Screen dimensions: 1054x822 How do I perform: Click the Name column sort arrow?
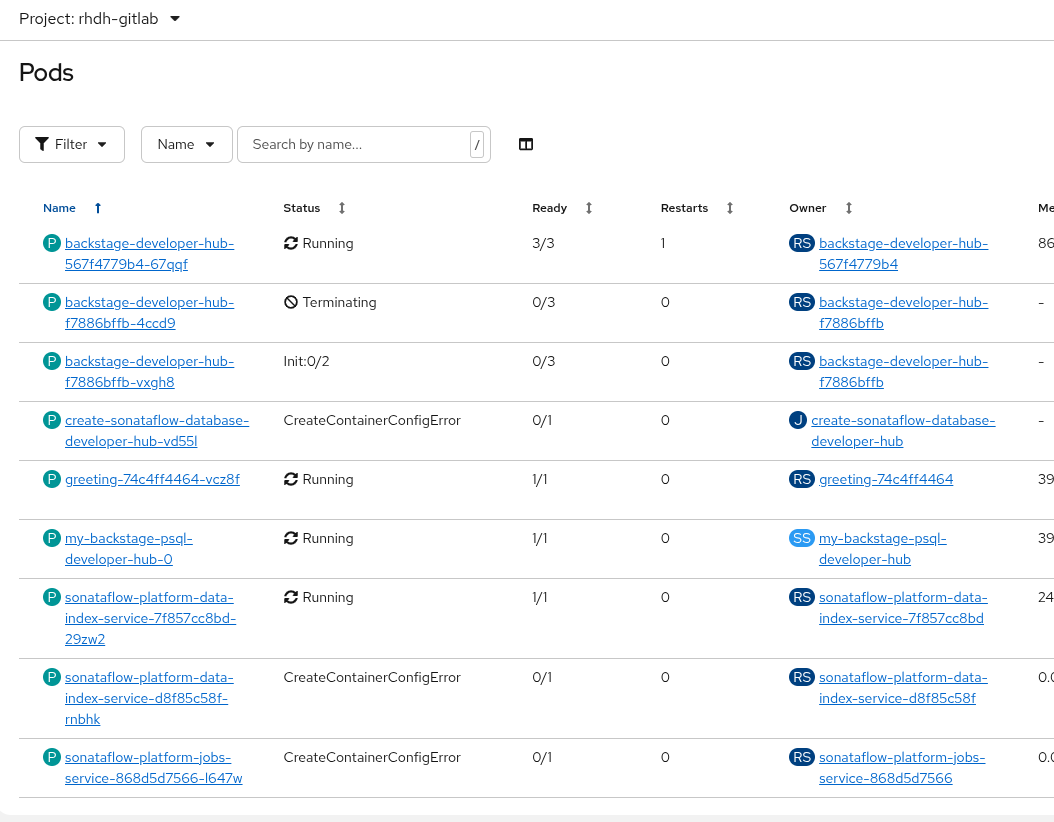pos(98,208)
